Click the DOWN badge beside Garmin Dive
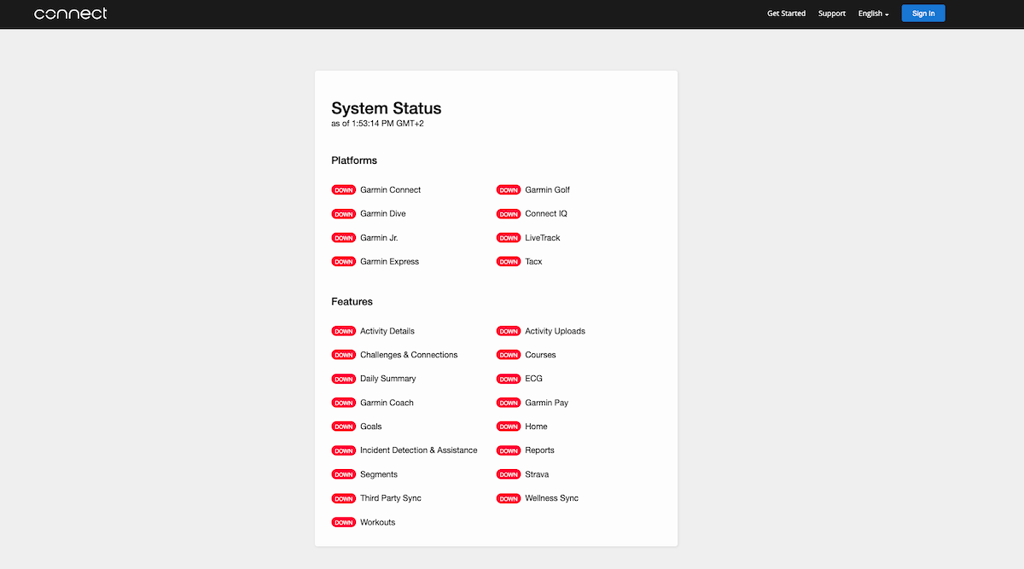 coord(344,214)
